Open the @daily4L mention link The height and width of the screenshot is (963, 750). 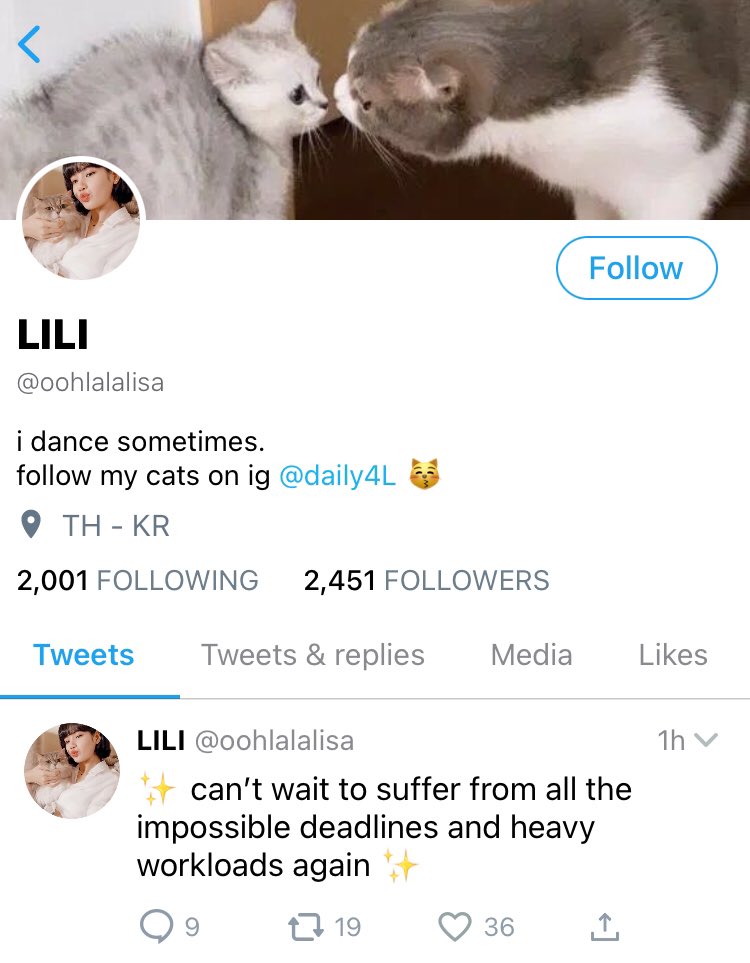[x=337, y=476]
